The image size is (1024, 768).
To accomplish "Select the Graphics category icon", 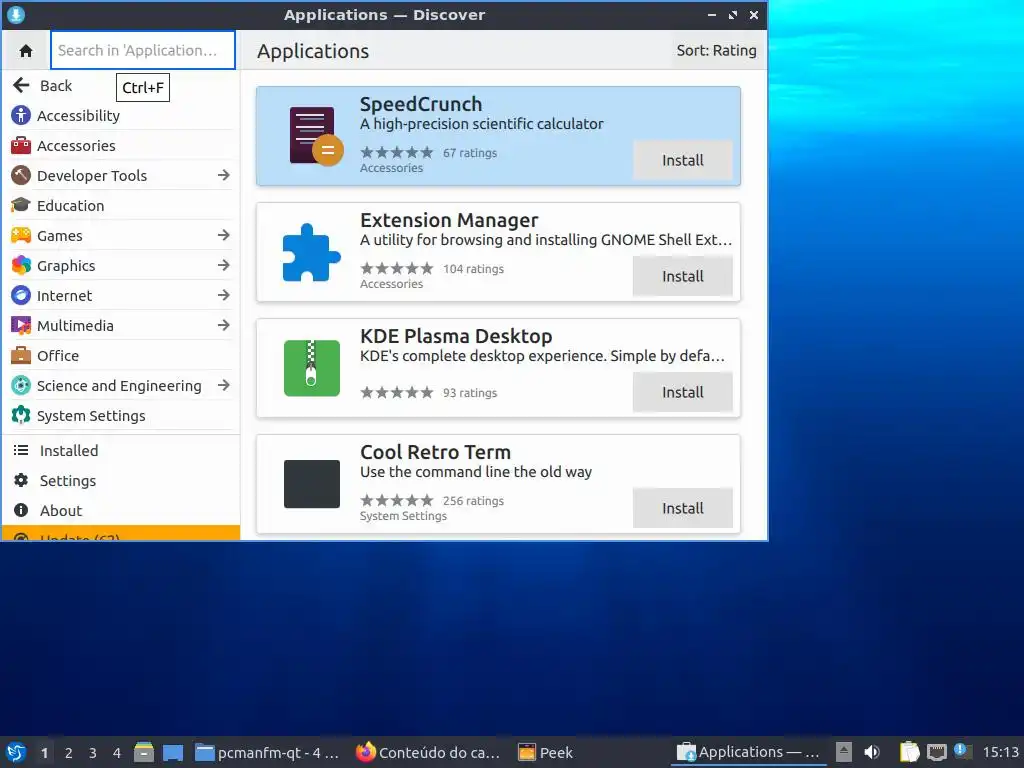I will point(21,265).
